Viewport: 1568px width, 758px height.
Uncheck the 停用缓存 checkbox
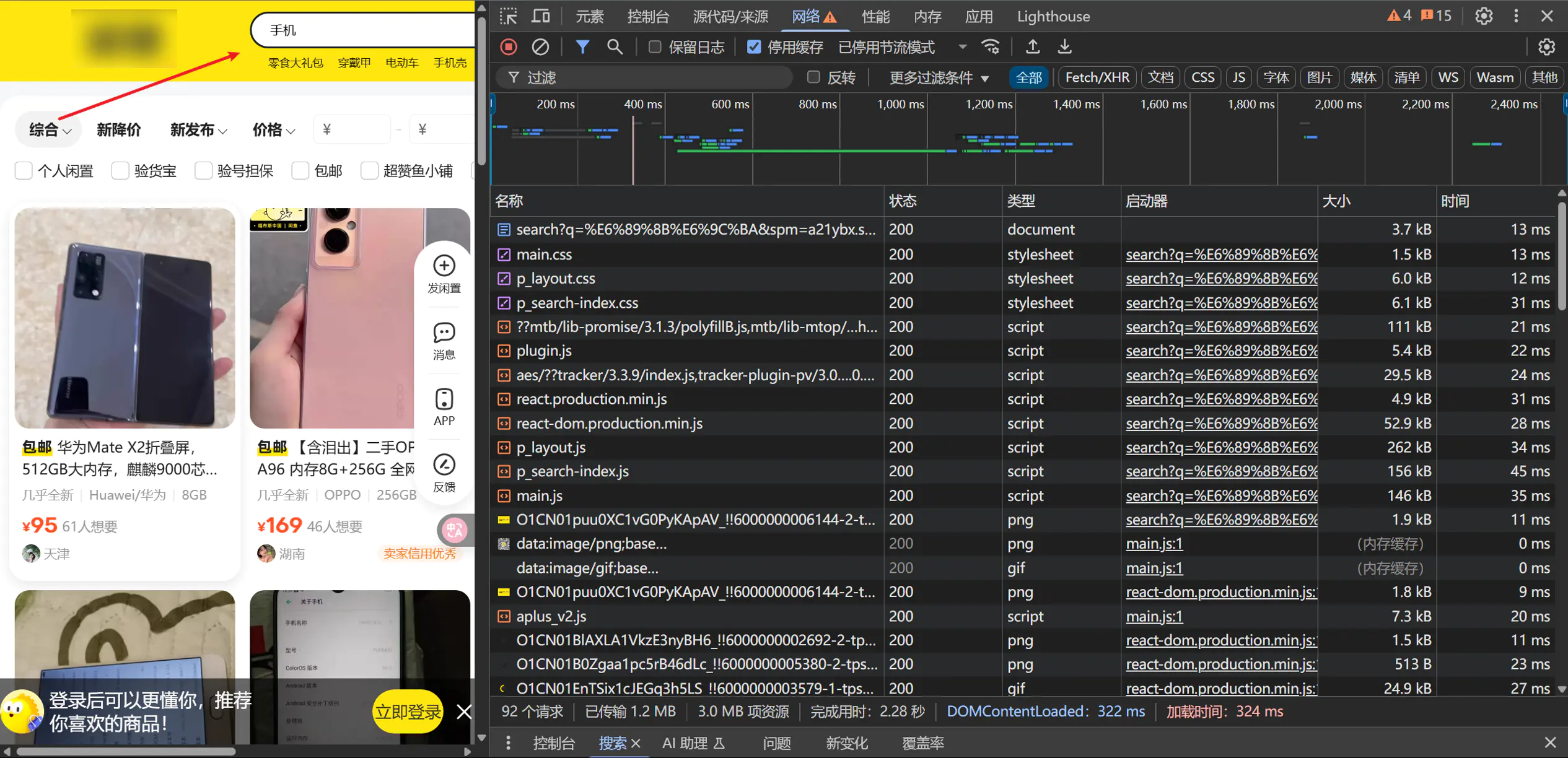(x=753, y=47)
